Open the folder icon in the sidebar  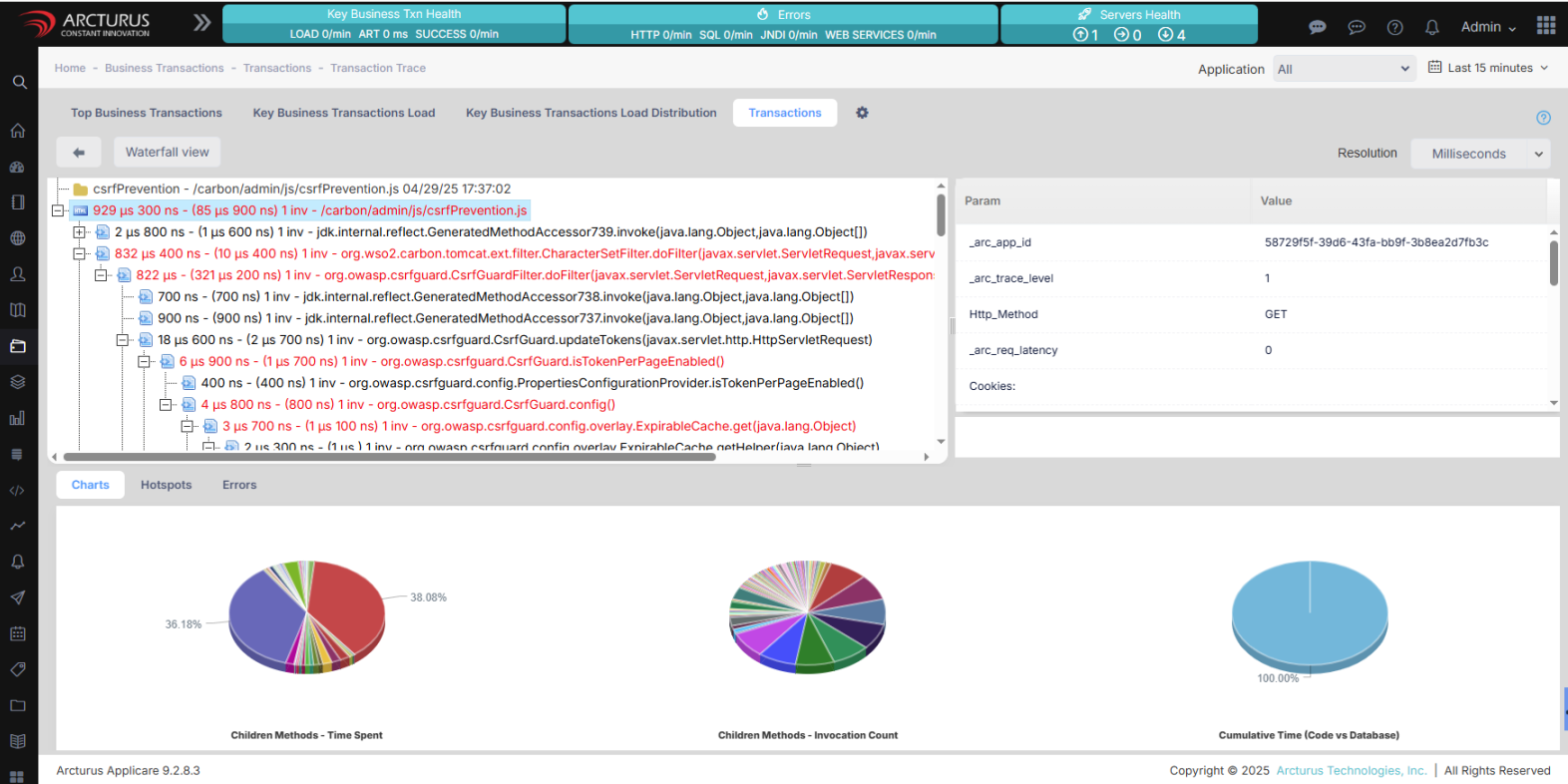(x=17, y=705)
